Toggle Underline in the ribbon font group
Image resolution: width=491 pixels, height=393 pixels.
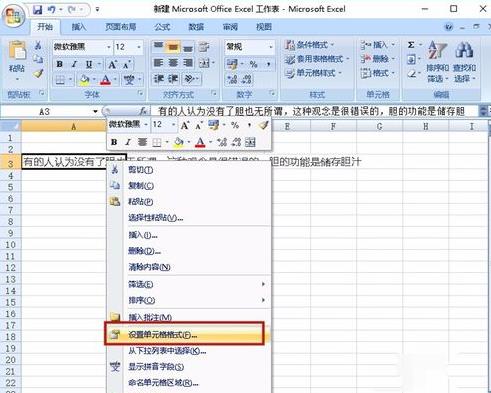coord(89,64)
